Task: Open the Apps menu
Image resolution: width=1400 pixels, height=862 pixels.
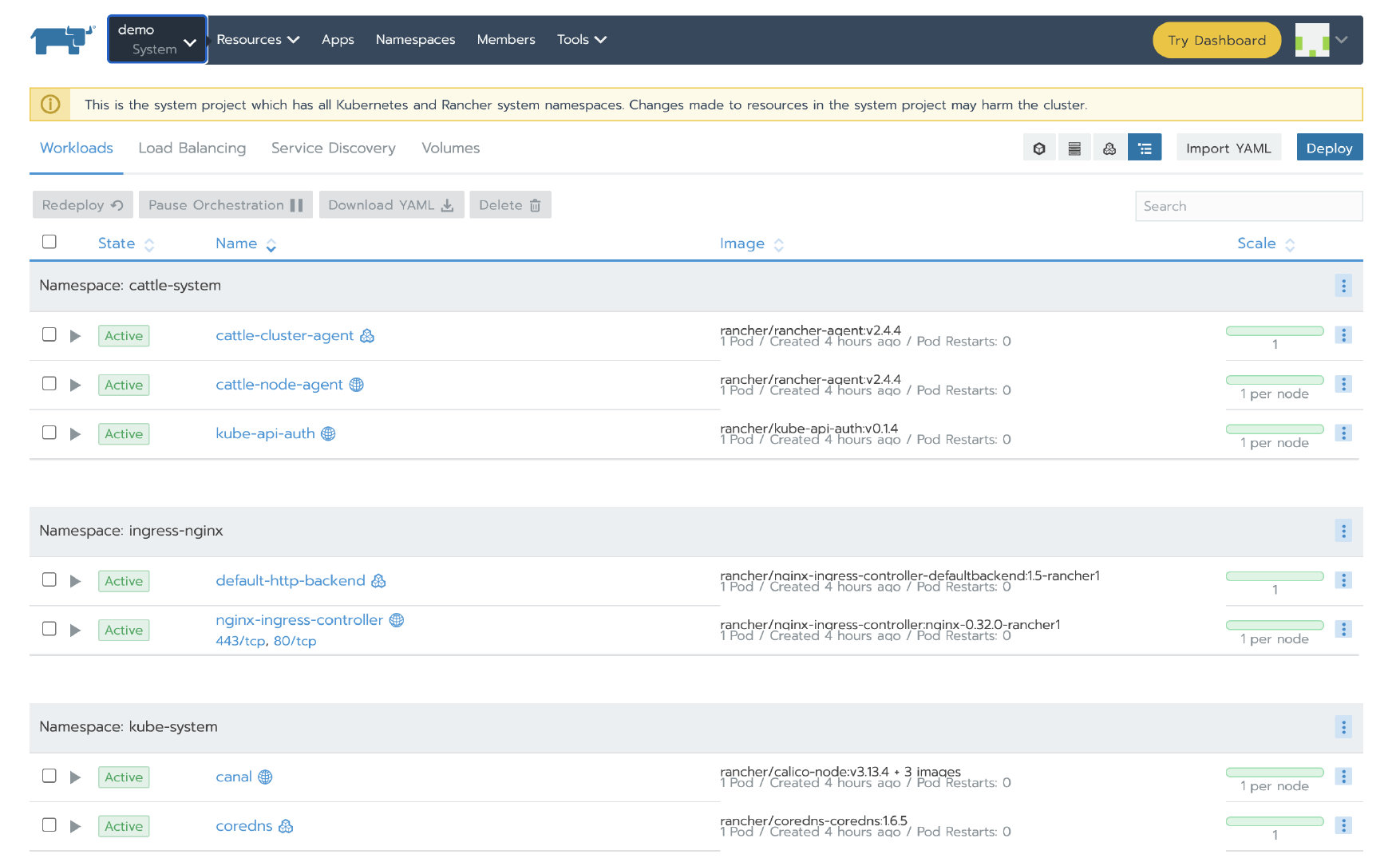Action: coord(338,39)
